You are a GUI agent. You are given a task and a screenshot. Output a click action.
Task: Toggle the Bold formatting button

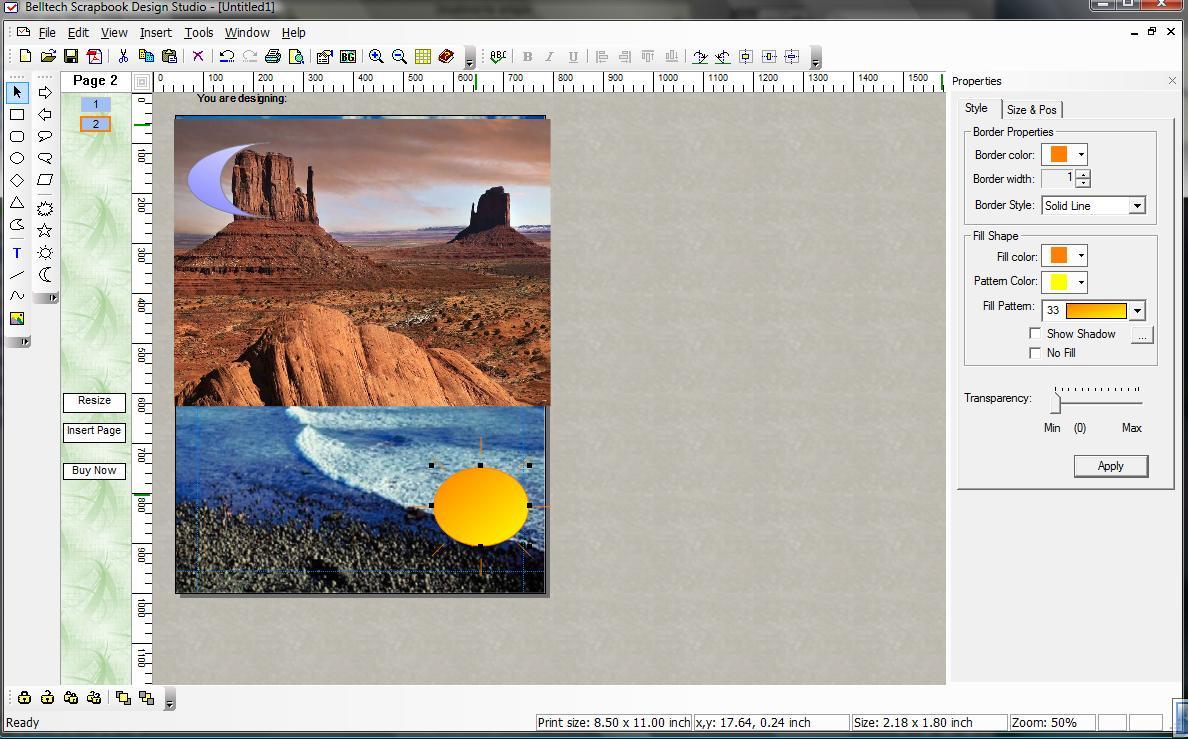(x=527, y=57)
